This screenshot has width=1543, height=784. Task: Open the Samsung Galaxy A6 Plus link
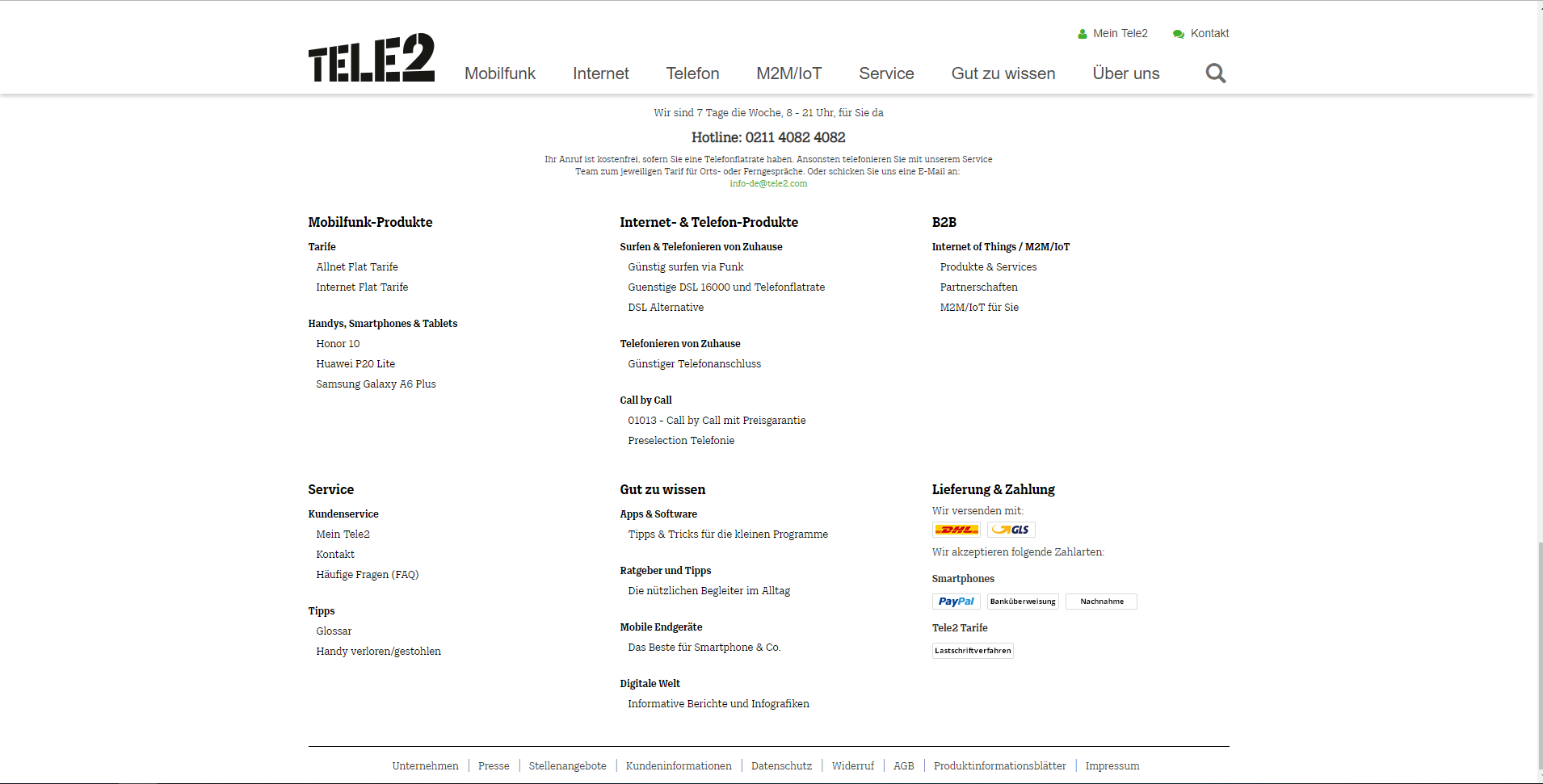click(376, 384)
